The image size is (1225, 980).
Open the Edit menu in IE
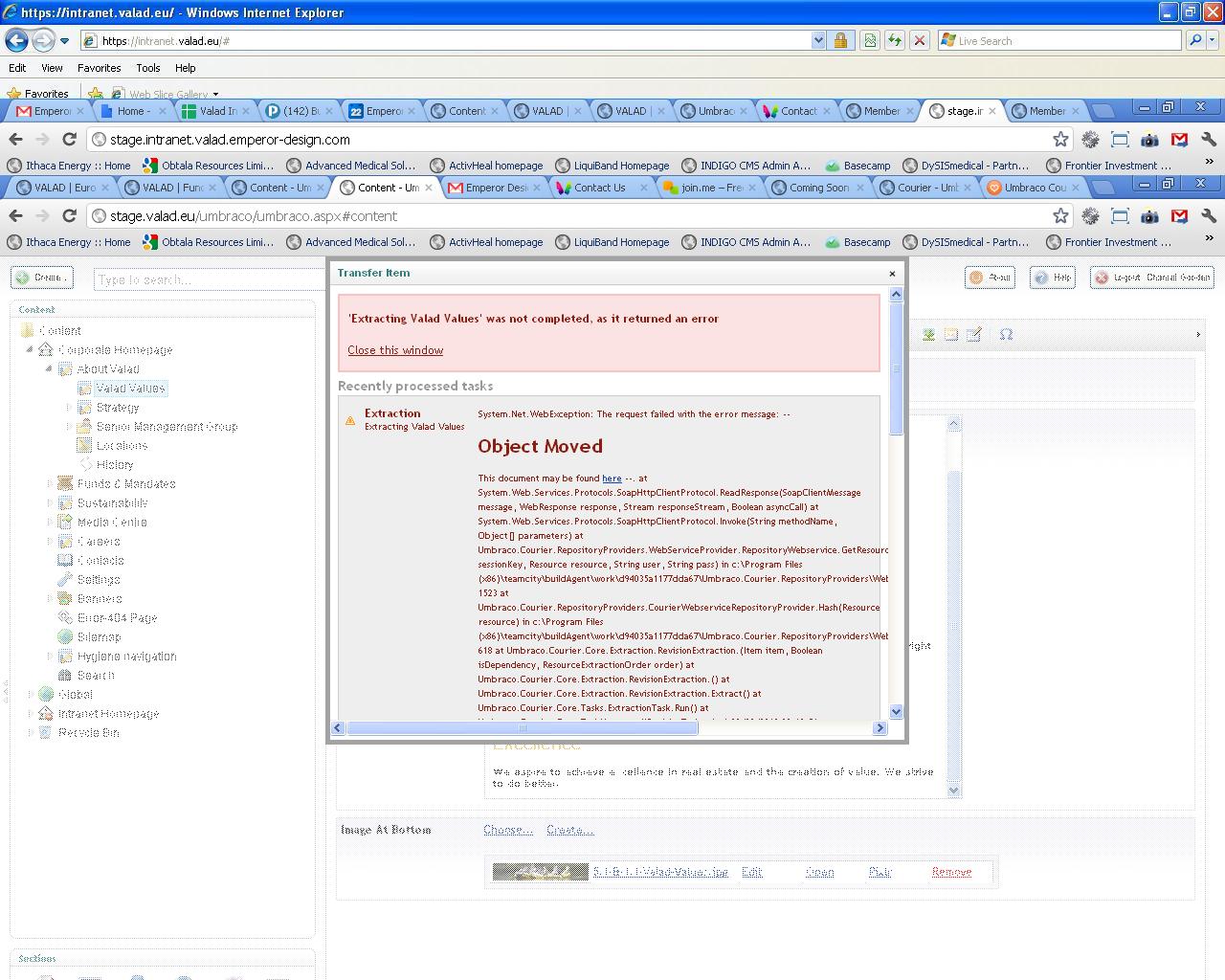click(17, 68)
